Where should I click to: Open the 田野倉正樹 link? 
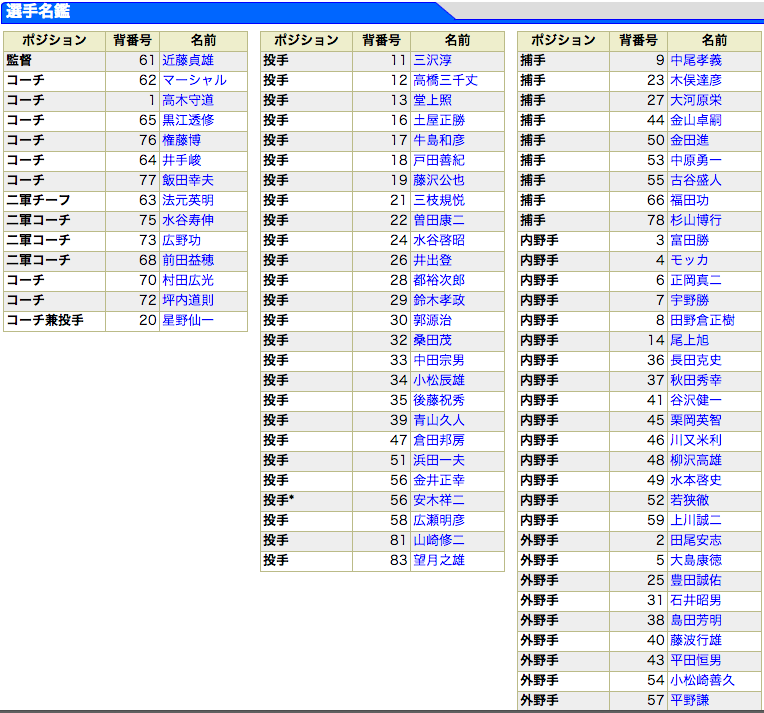point(702,320)
